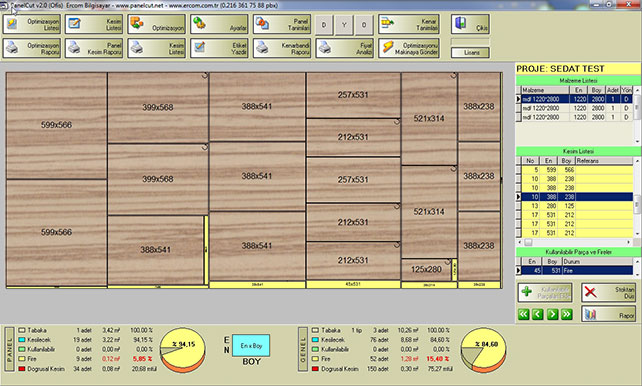Click the 75,27 mtül value
This screenshot has height=386, width=642.
pos(440,369)
